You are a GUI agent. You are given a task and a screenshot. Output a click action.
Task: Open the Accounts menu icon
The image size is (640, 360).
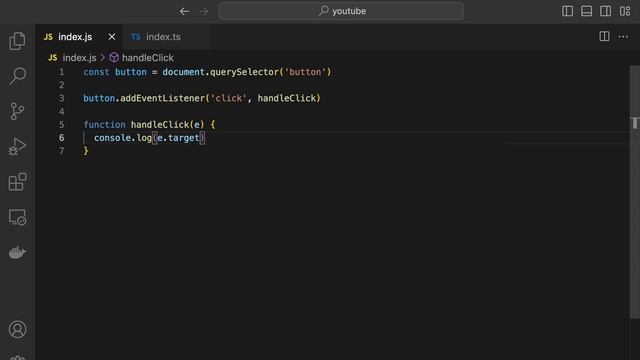17,329
